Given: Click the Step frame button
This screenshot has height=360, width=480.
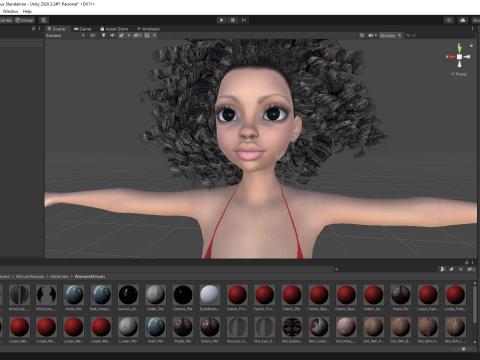Looking at the screenshot, I should coord(244,20).
